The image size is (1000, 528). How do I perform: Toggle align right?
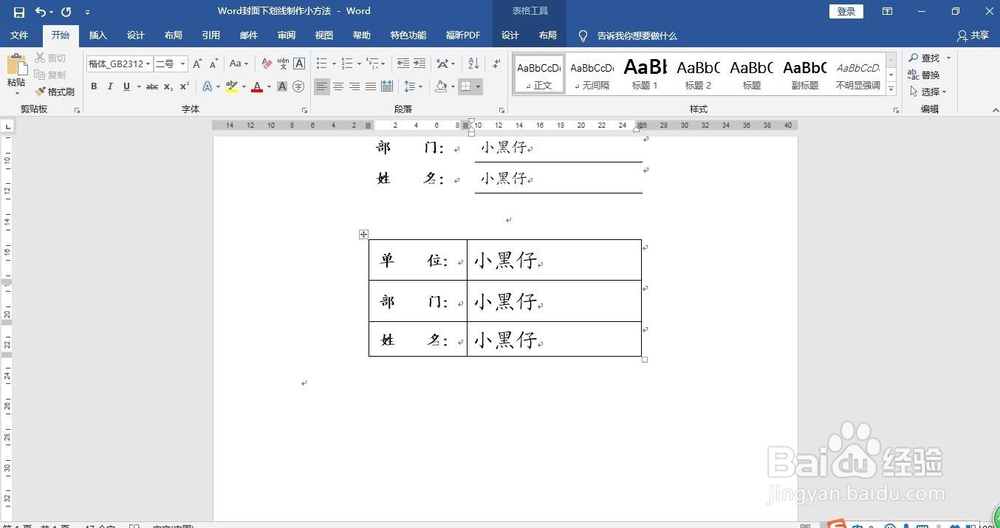coord(355,87)
